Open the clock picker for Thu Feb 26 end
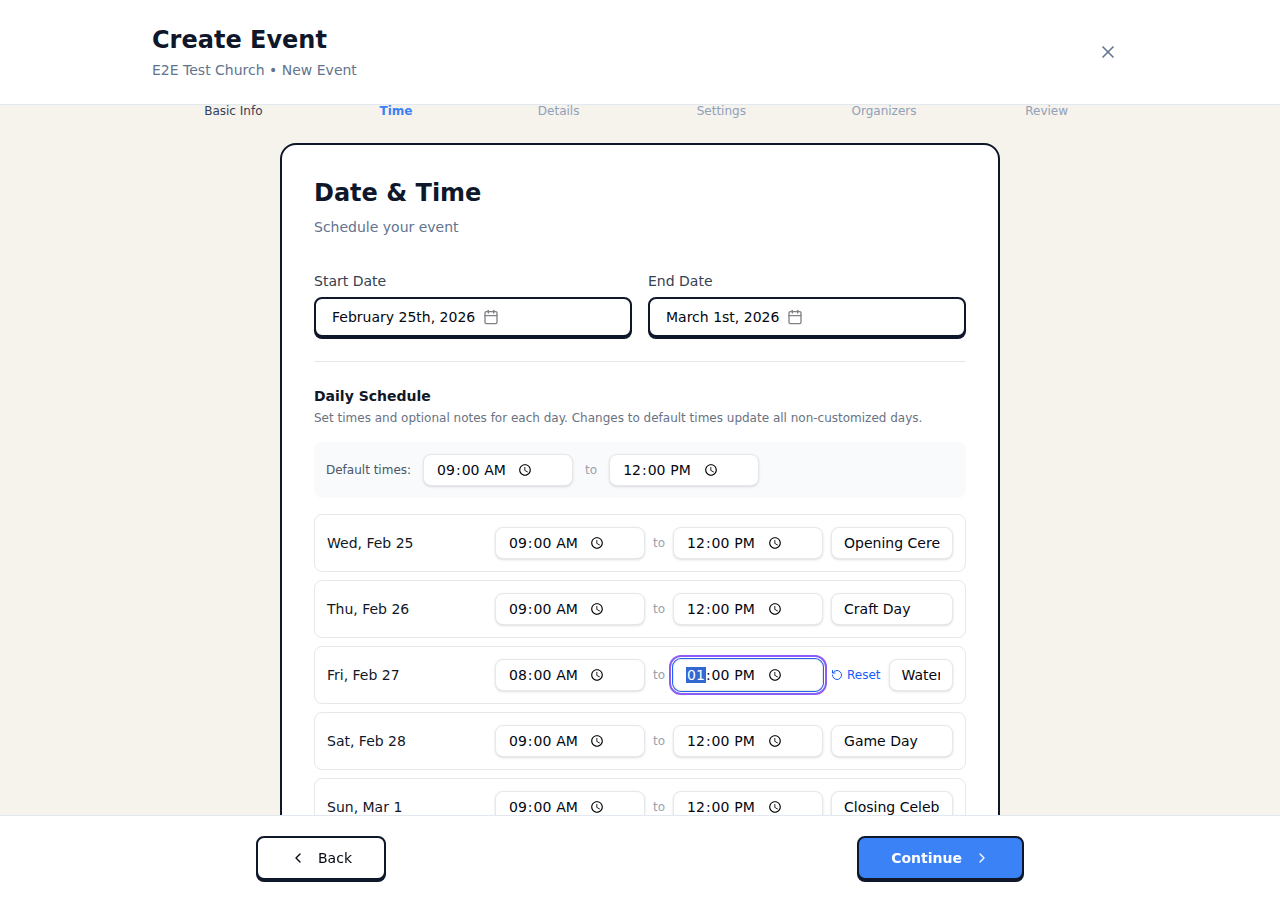Screen dimensions: 1280x900 coord(775,609)
